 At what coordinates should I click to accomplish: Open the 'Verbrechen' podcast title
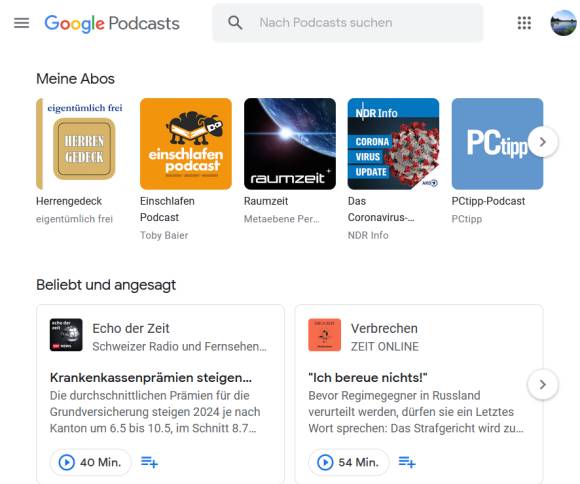click(x=384, y=328)
